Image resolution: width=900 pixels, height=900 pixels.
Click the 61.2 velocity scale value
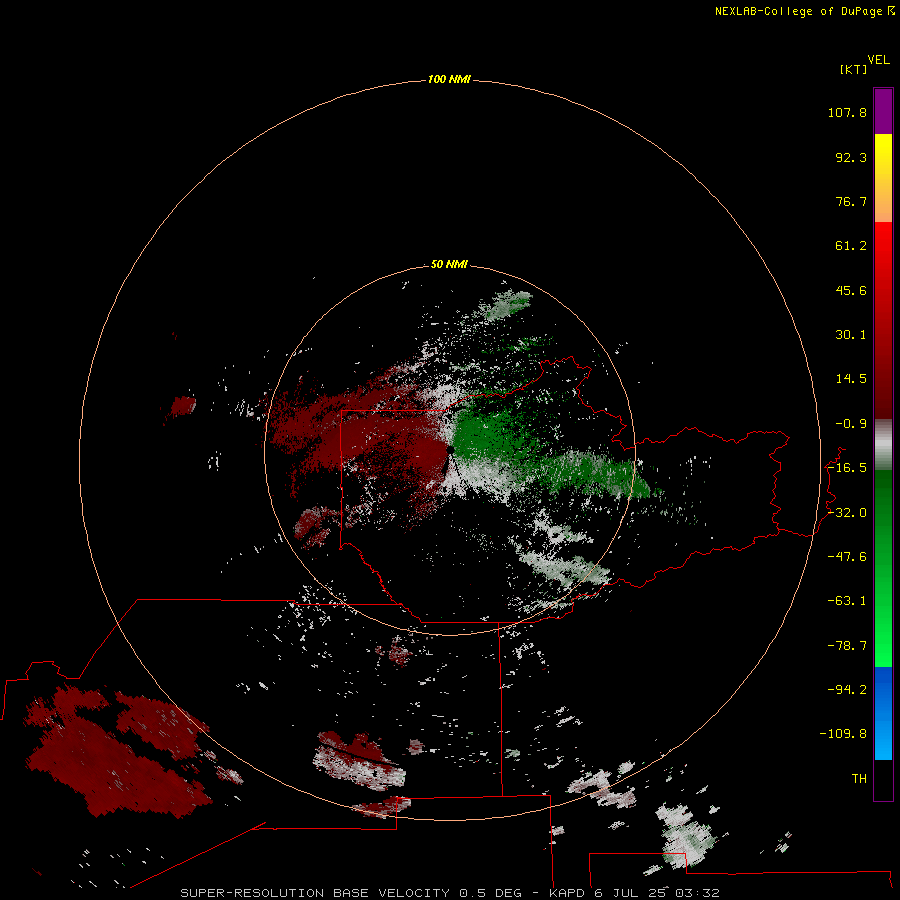(x=851, y=246)
